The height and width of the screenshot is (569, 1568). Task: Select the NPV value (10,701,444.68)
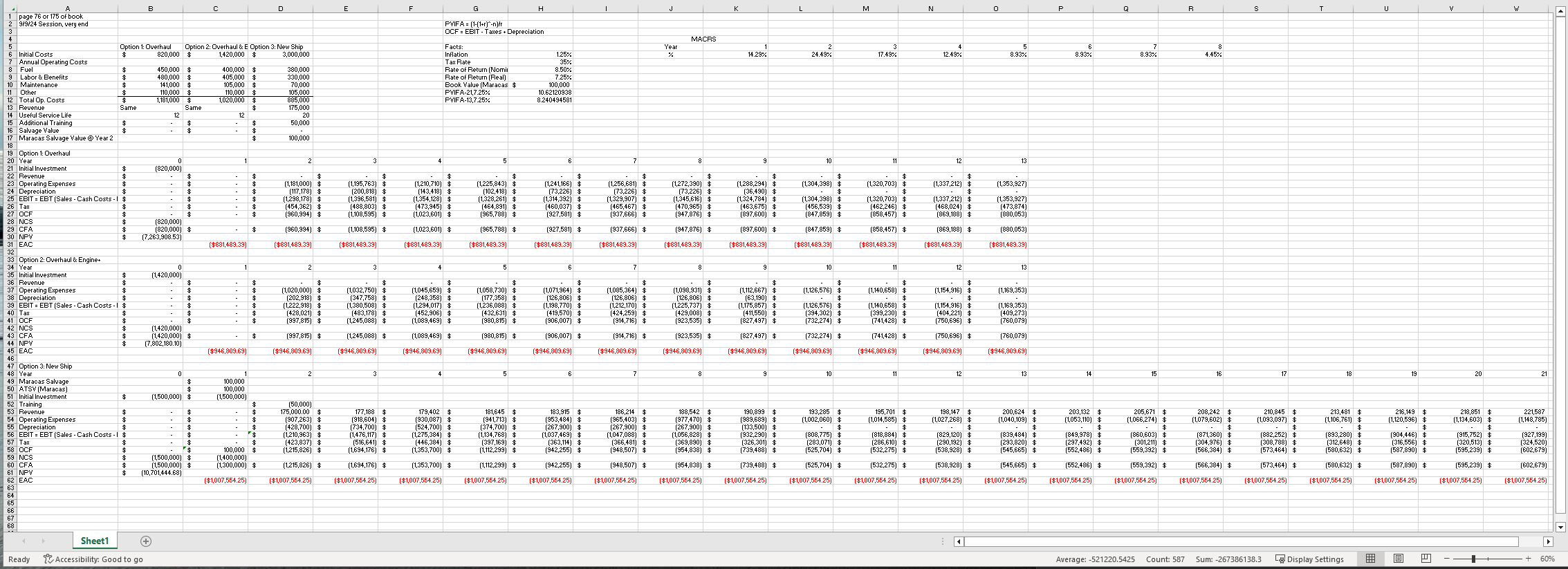151,473
